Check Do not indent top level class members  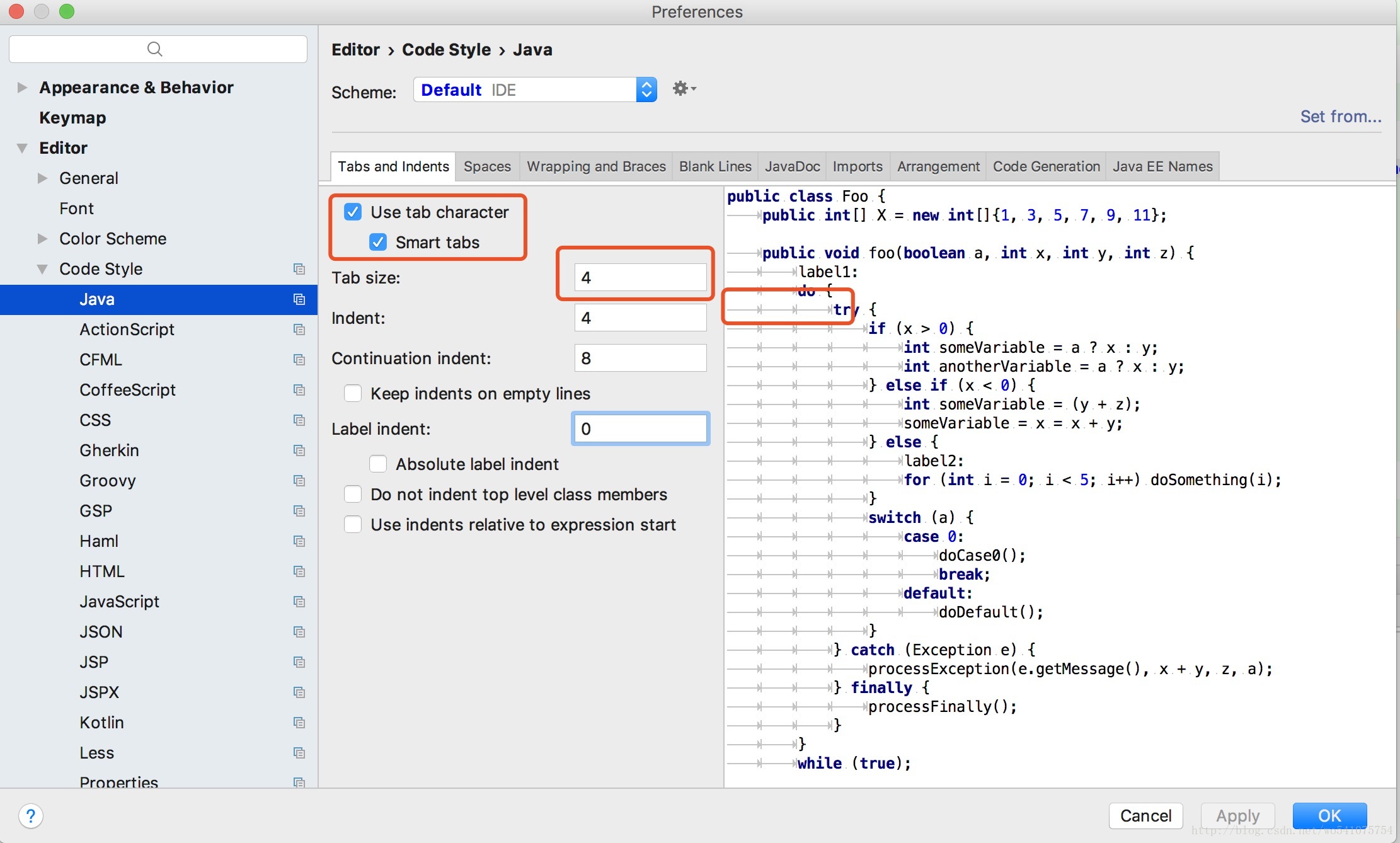coord(353,495)
